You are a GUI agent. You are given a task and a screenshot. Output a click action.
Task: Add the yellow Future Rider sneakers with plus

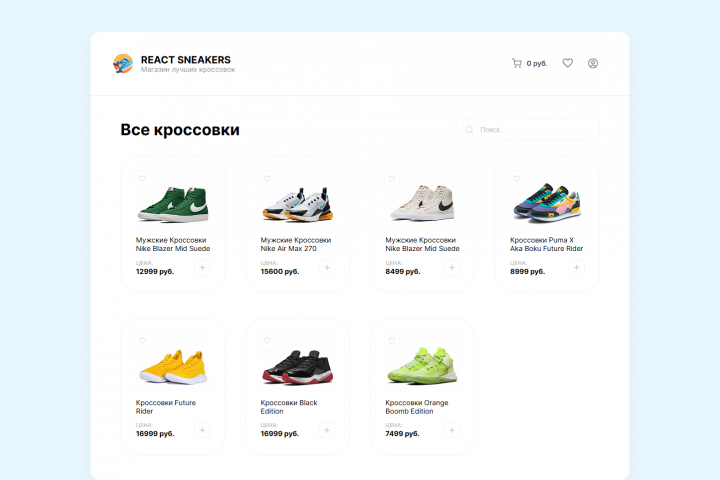(x=202, y=430)
